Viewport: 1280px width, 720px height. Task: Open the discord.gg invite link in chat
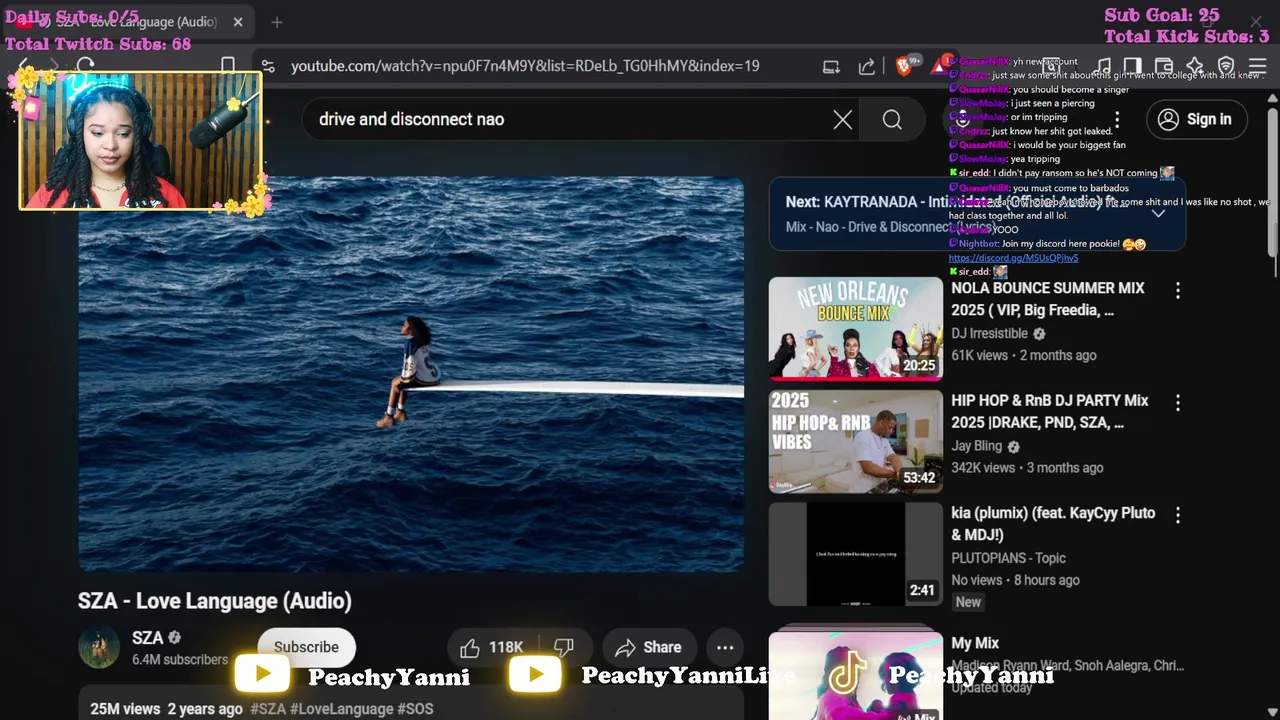(1013, 258)
